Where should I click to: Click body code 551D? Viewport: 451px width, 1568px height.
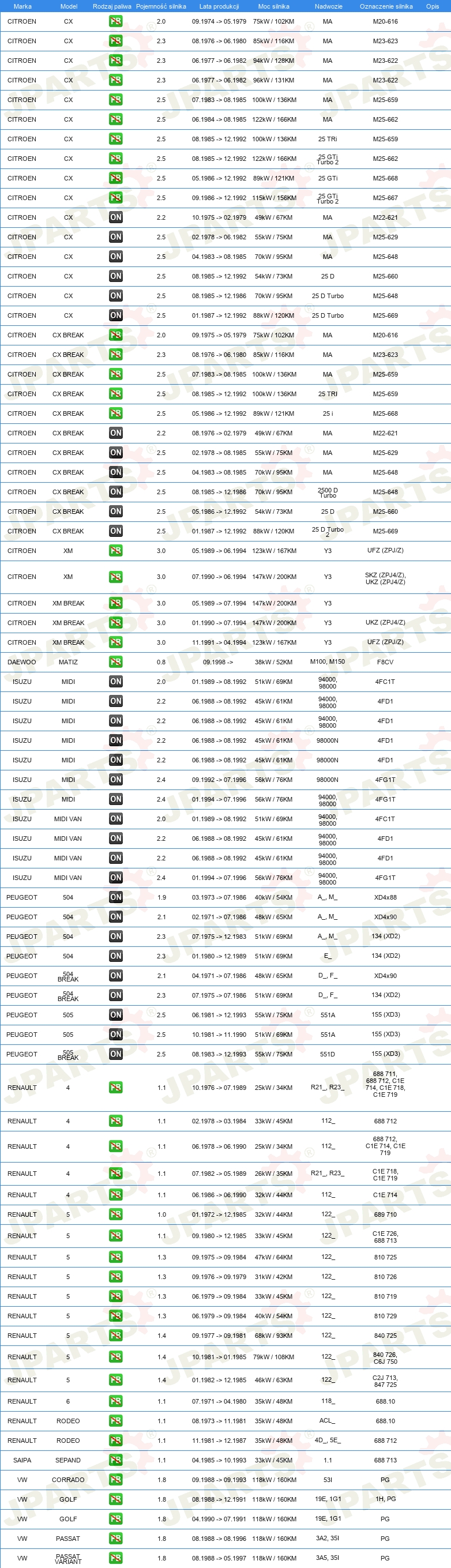pyautogui.click(x=328, y=1054)
